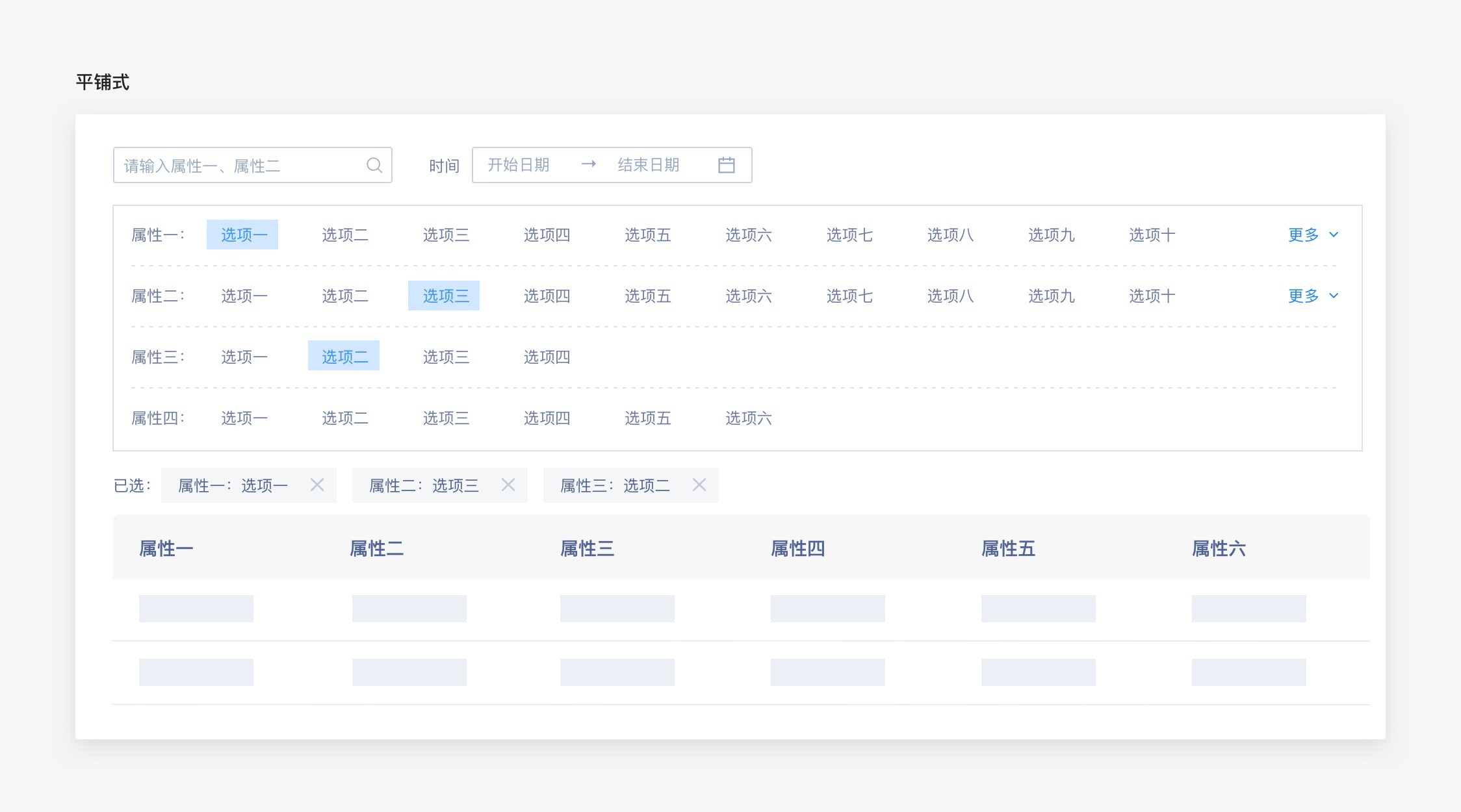
Task: Select 选项三 in 属性一 row
Action: coord(446,235)
